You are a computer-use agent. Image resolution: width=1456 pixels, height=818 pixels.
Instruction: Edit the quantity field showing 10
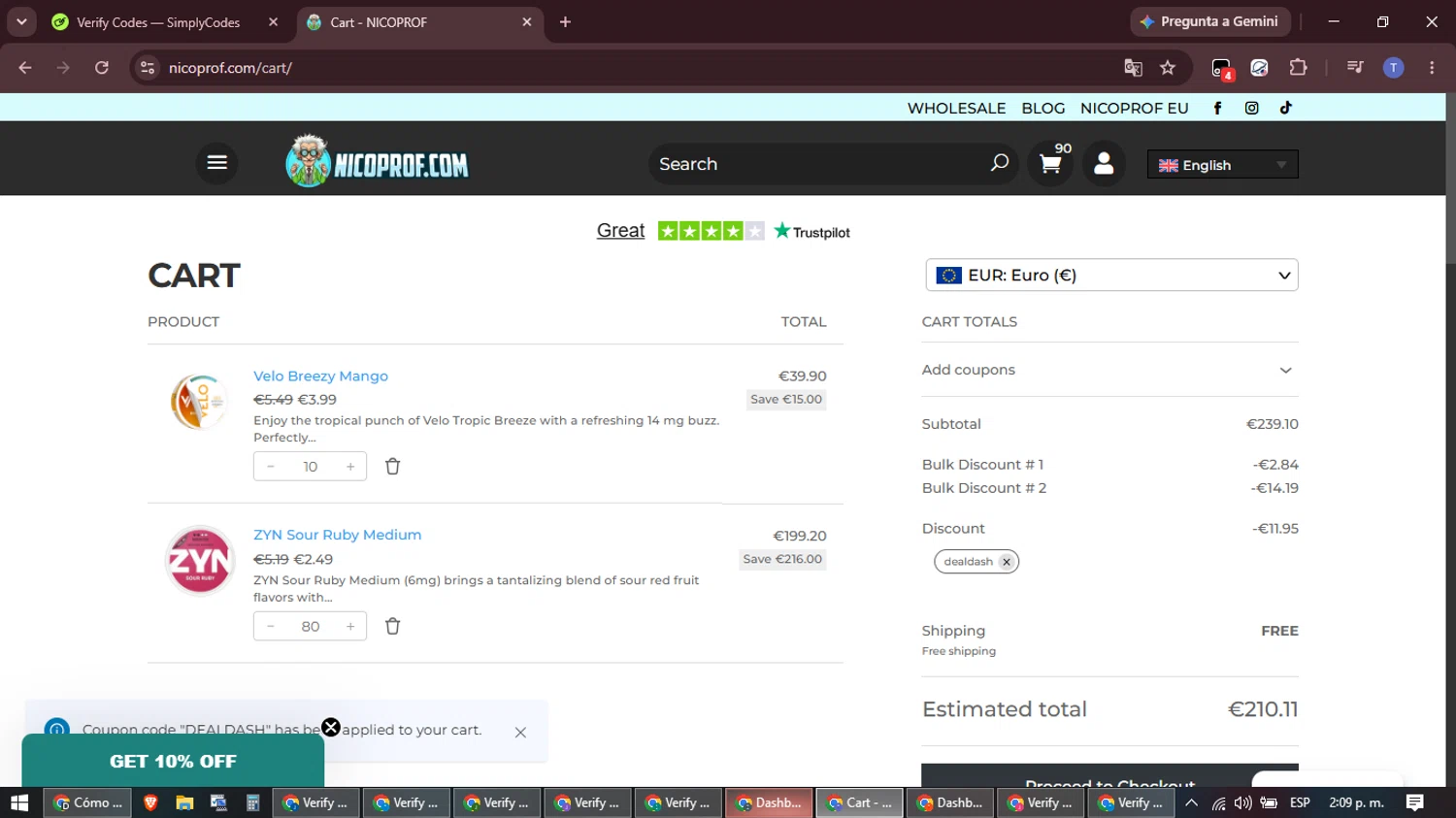pyautogui.click(x=311, y=467)
